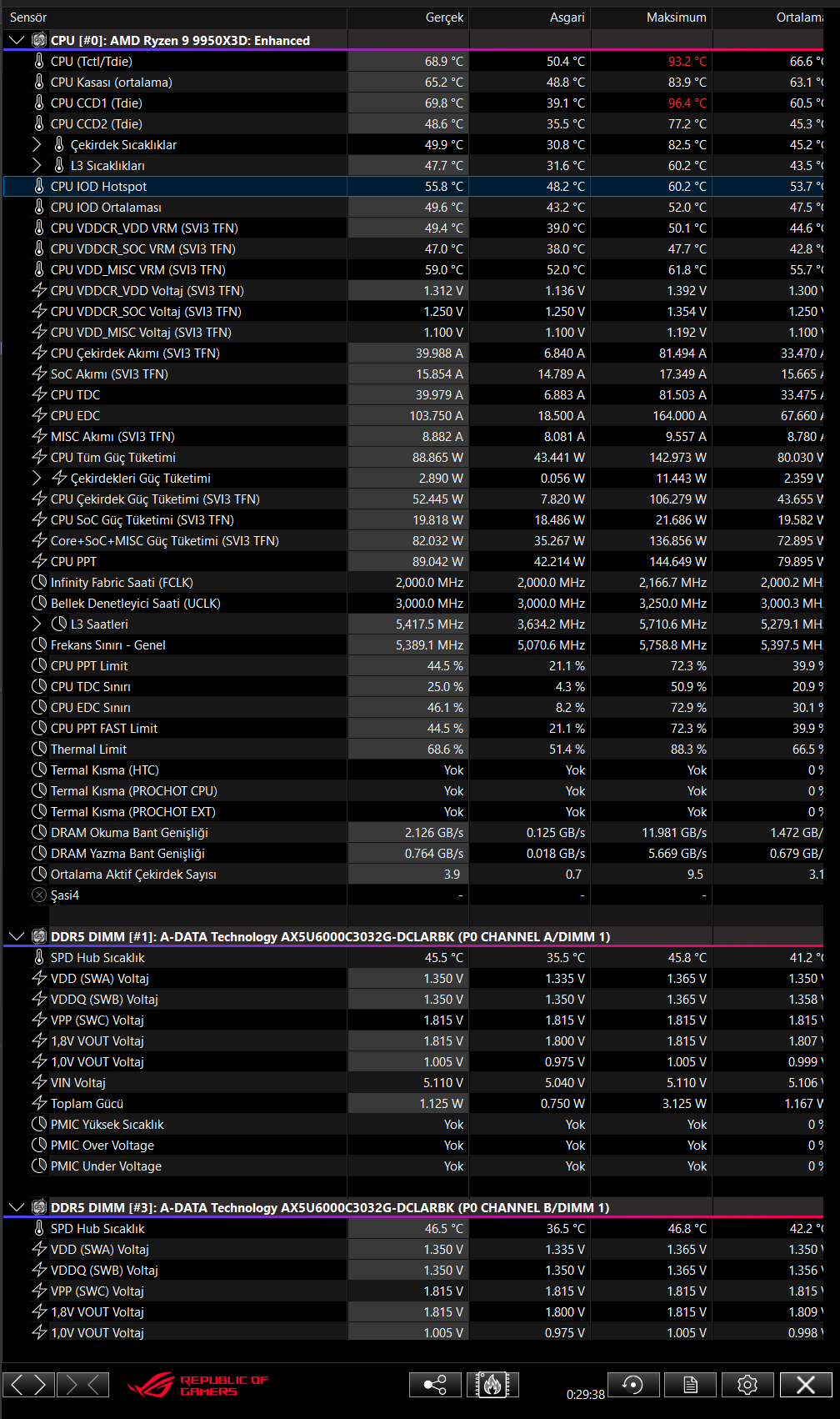Screen dimensions: 840x1419
Task: Start logging with the document icon
Action: click(690, 1385)
